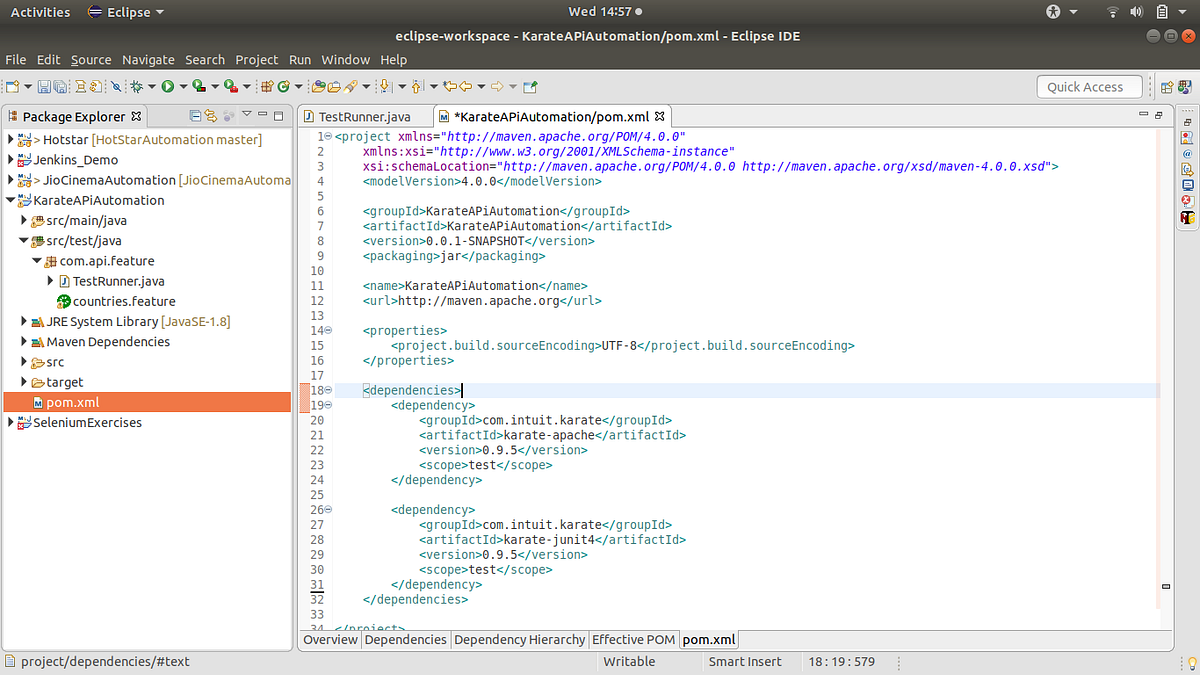The width and height of the screenshot is (1200, 675).
Task: Open the Run button's dropdown arrow
Action: [184, 86]
